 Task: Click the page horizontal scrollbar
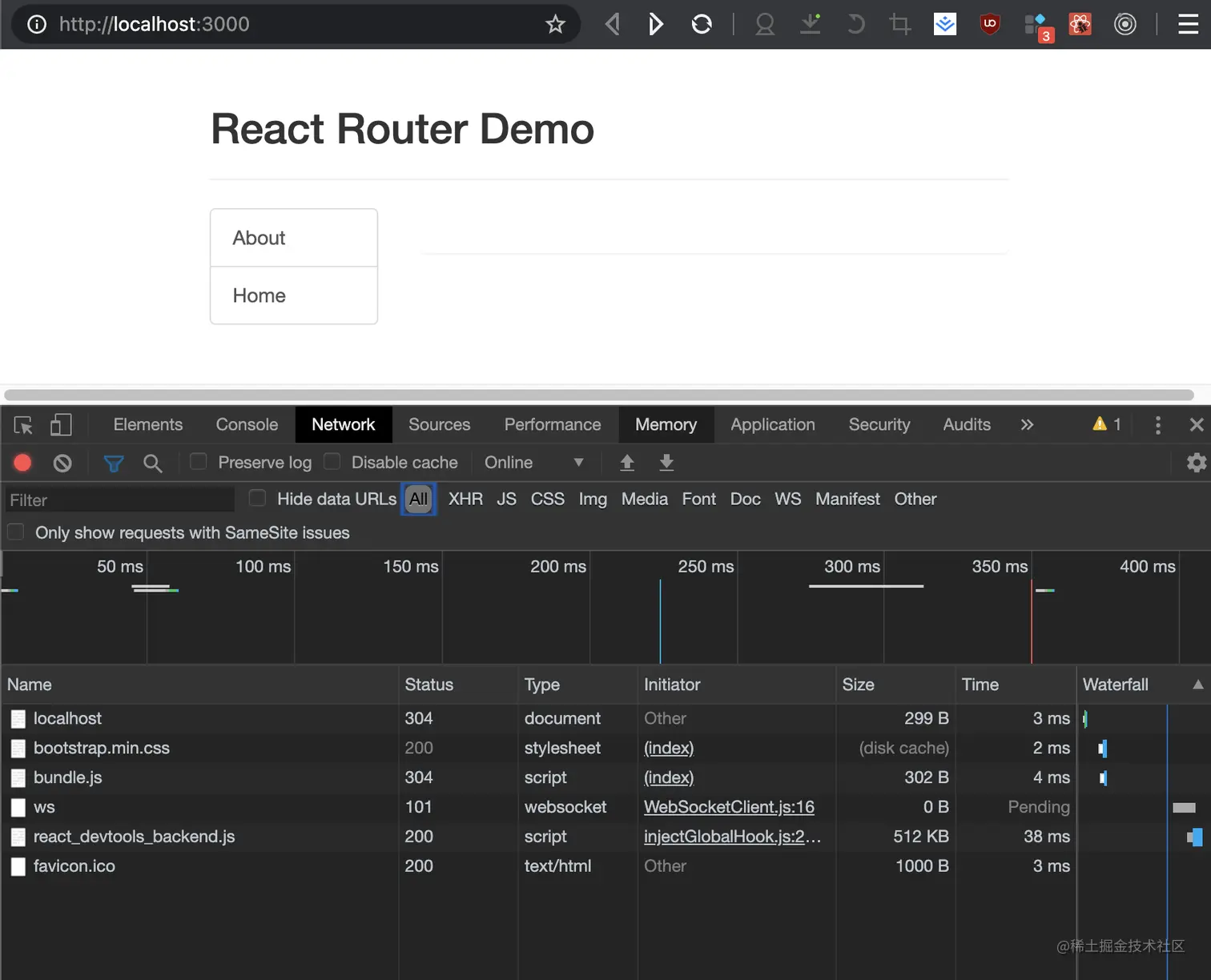[599, 395]
